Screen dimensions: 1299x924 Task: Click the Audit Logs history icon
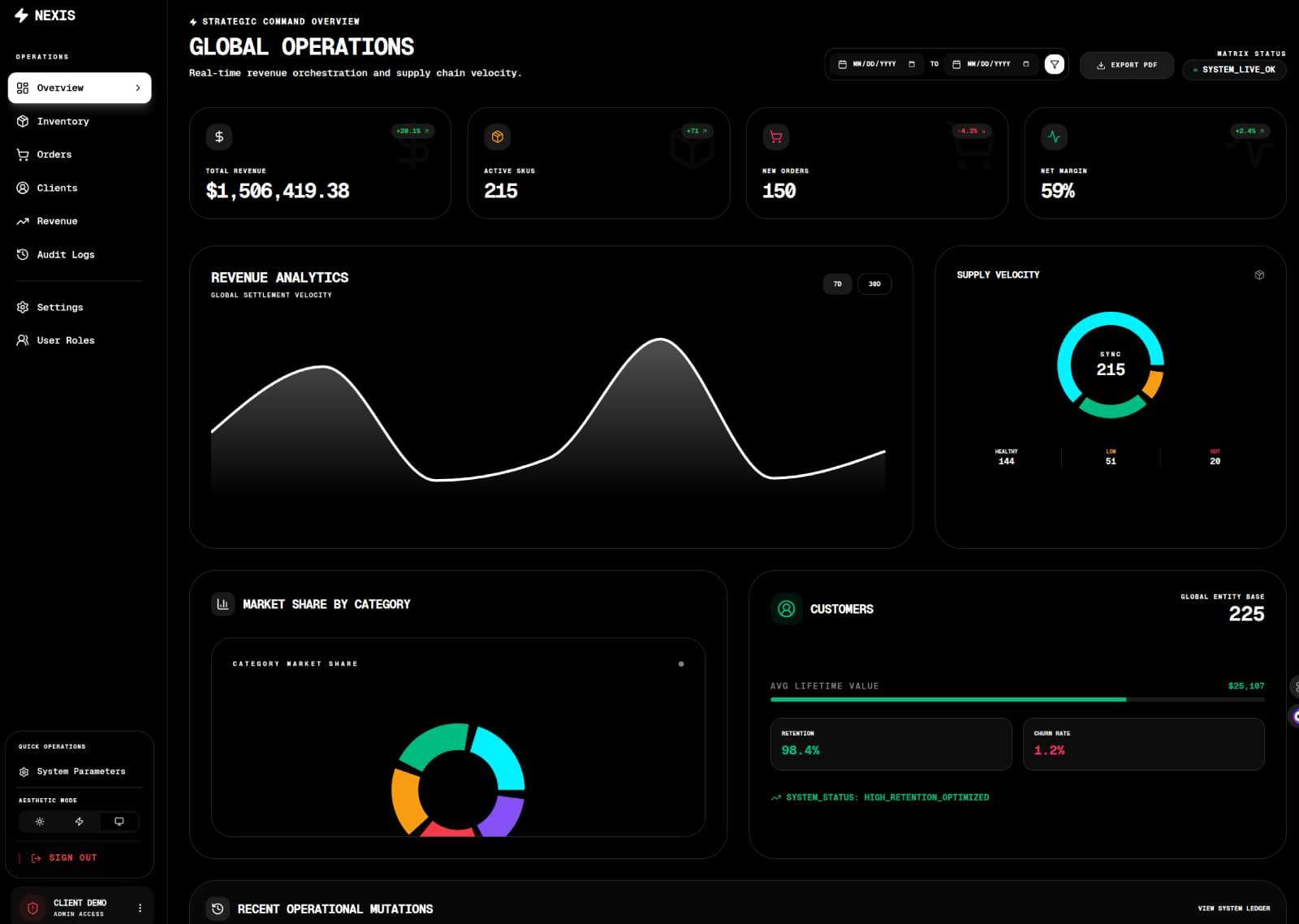tap(22, 254)
